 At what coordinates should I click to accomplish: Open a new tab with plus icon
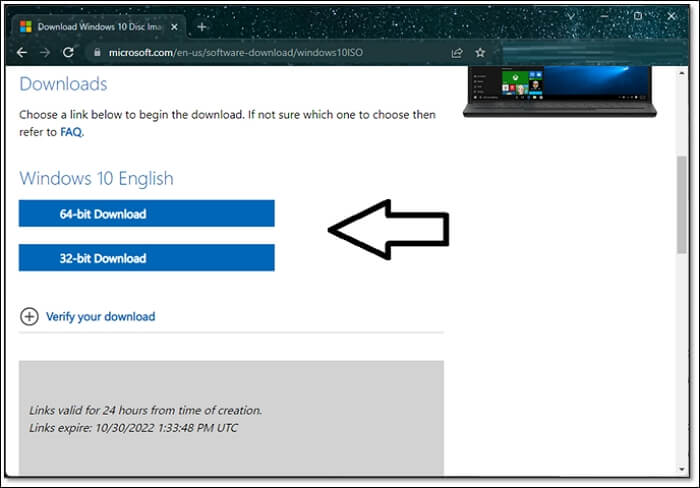pyautogui.click(x=202, y=27)
